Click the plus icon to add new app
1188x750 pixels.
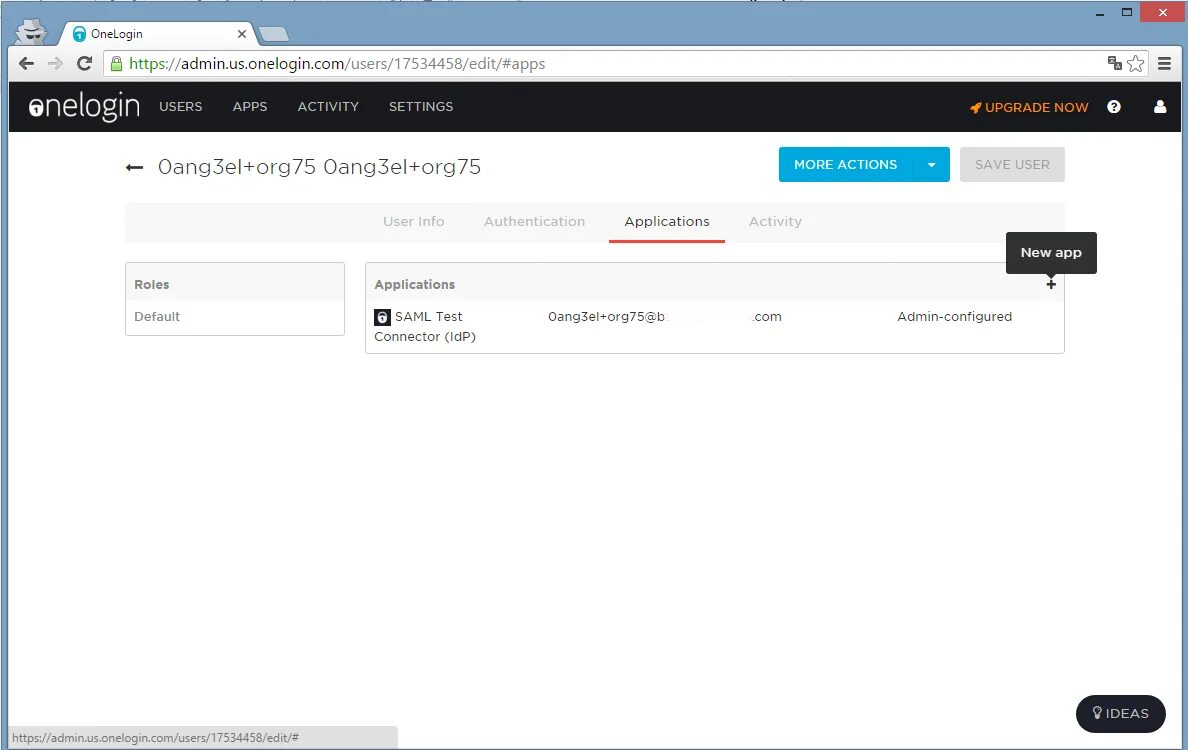point(1051,284)
